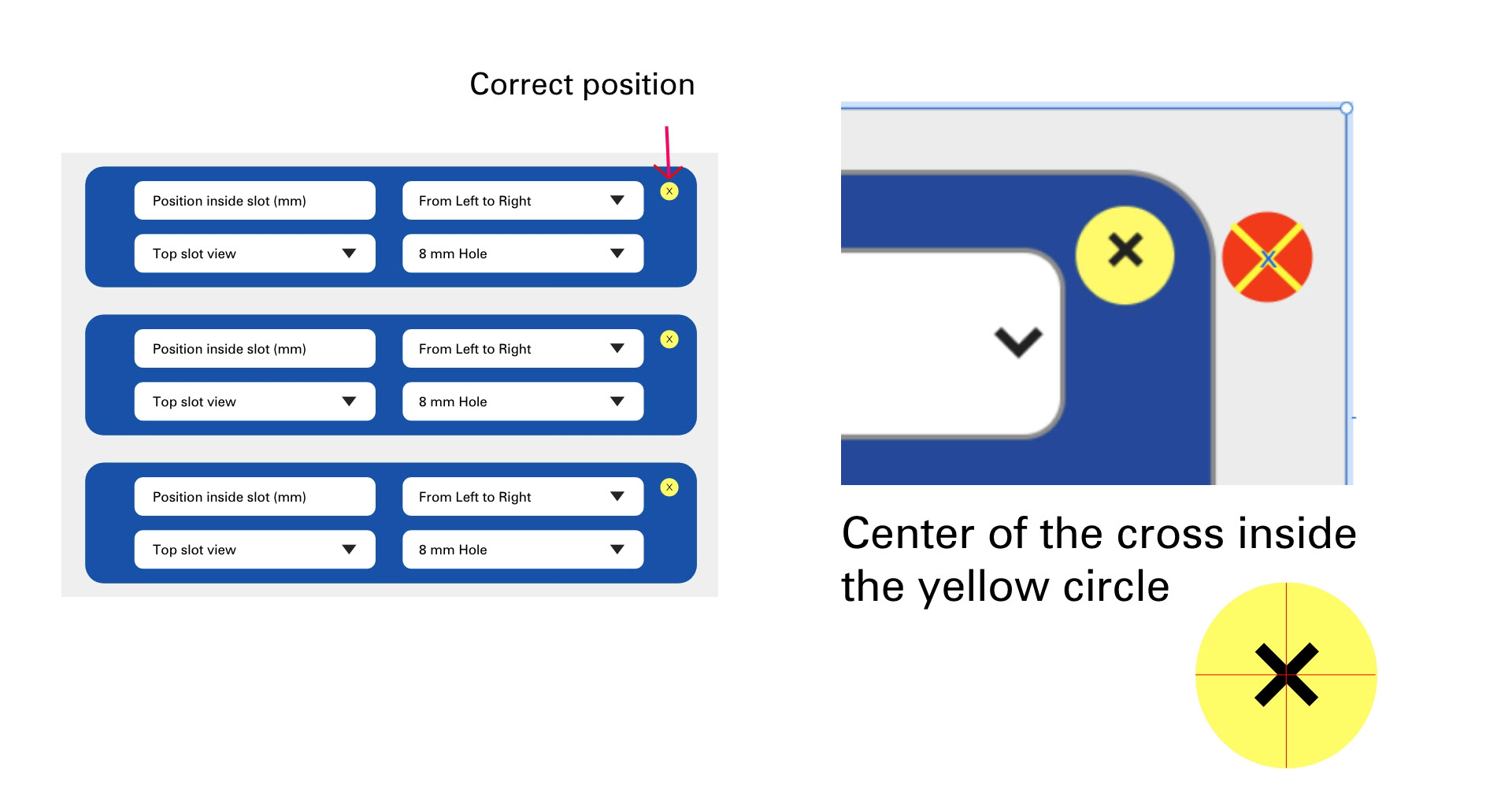Viewport: 1512px width, 804px height.
Task: Click first panel's Position inside slot field
Action: [x=254, y=201]
